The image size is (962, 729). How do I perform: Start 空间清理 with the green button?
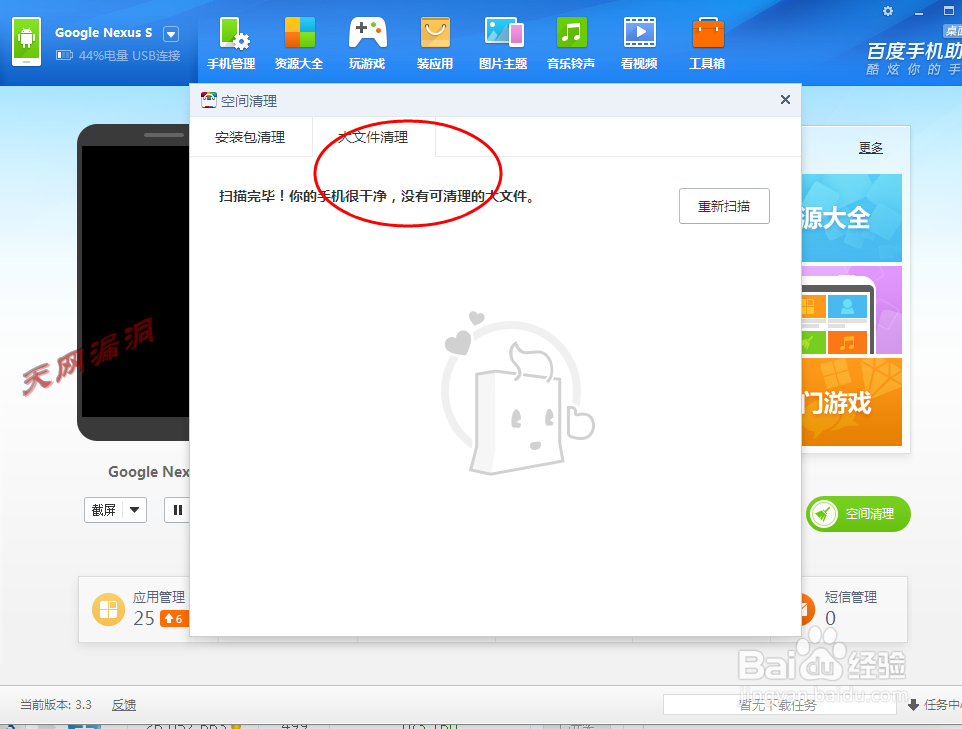[x=857, y=514]
